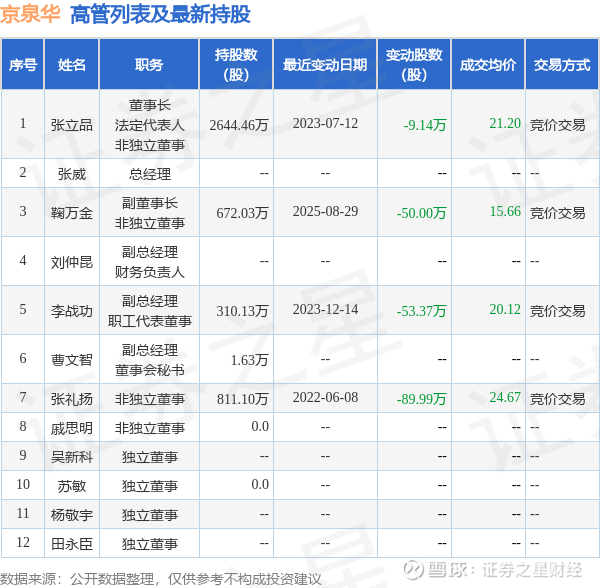Click the 姓名 column header
Screen dimensions: 600x588
coord(72,64)
